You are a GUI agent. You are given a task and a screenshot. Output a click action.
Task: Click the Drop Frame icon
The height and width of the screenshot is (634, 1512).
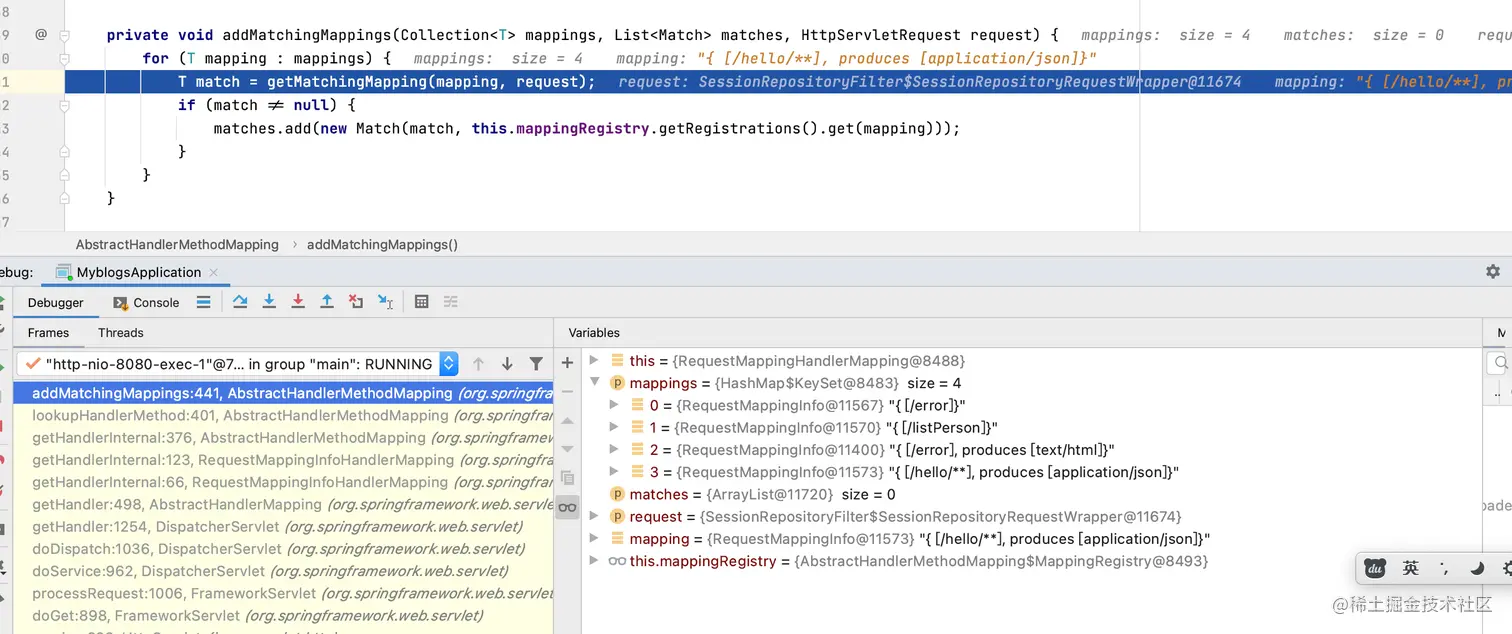point(356,302)
